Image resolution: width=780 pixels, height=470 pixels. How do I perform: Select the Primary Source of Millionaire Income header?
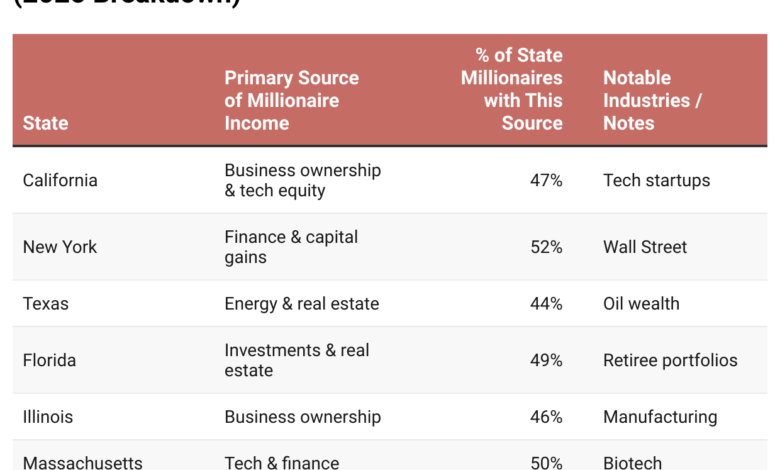(291, 100)
